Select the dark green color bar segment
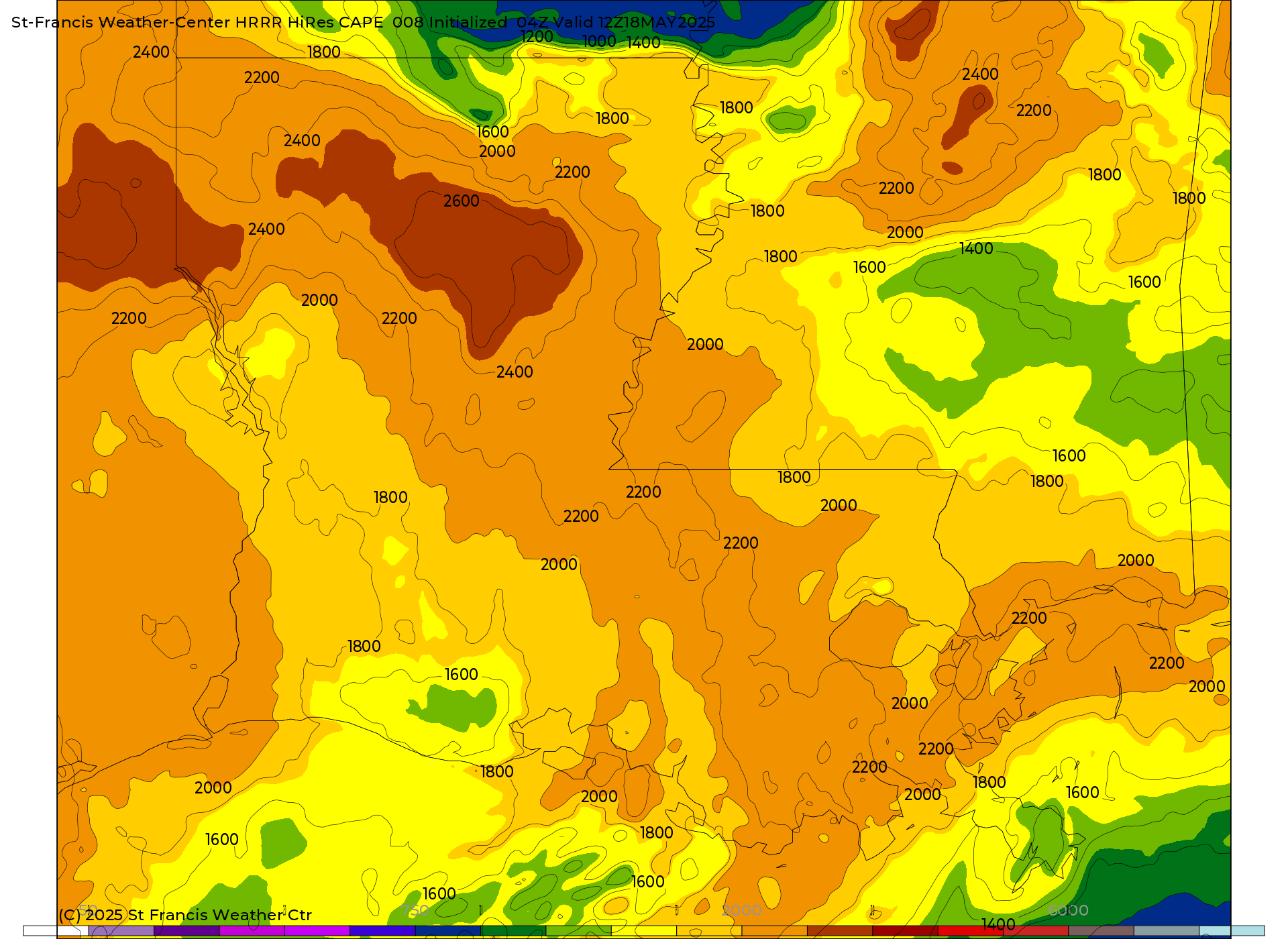1288x939 pixels. [x=513, y=931]
